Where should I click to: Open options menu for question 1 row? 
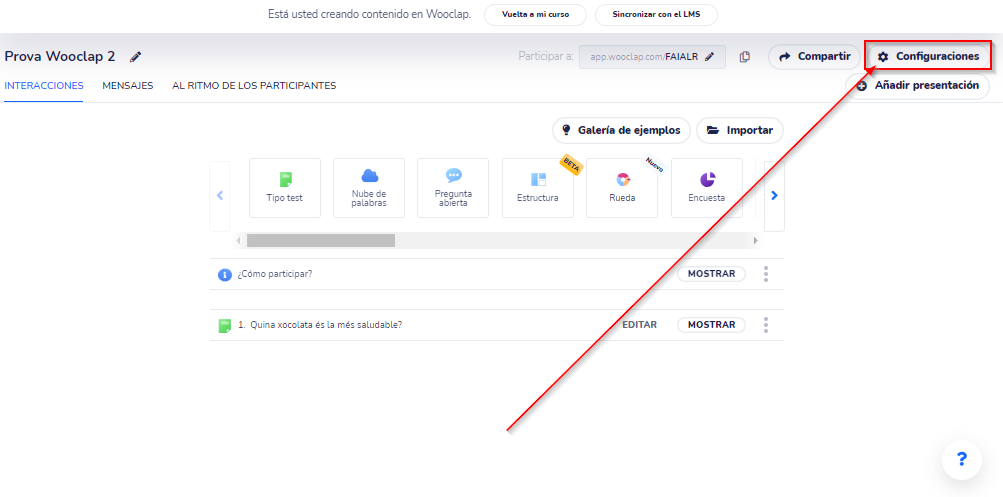pos(766,325)
